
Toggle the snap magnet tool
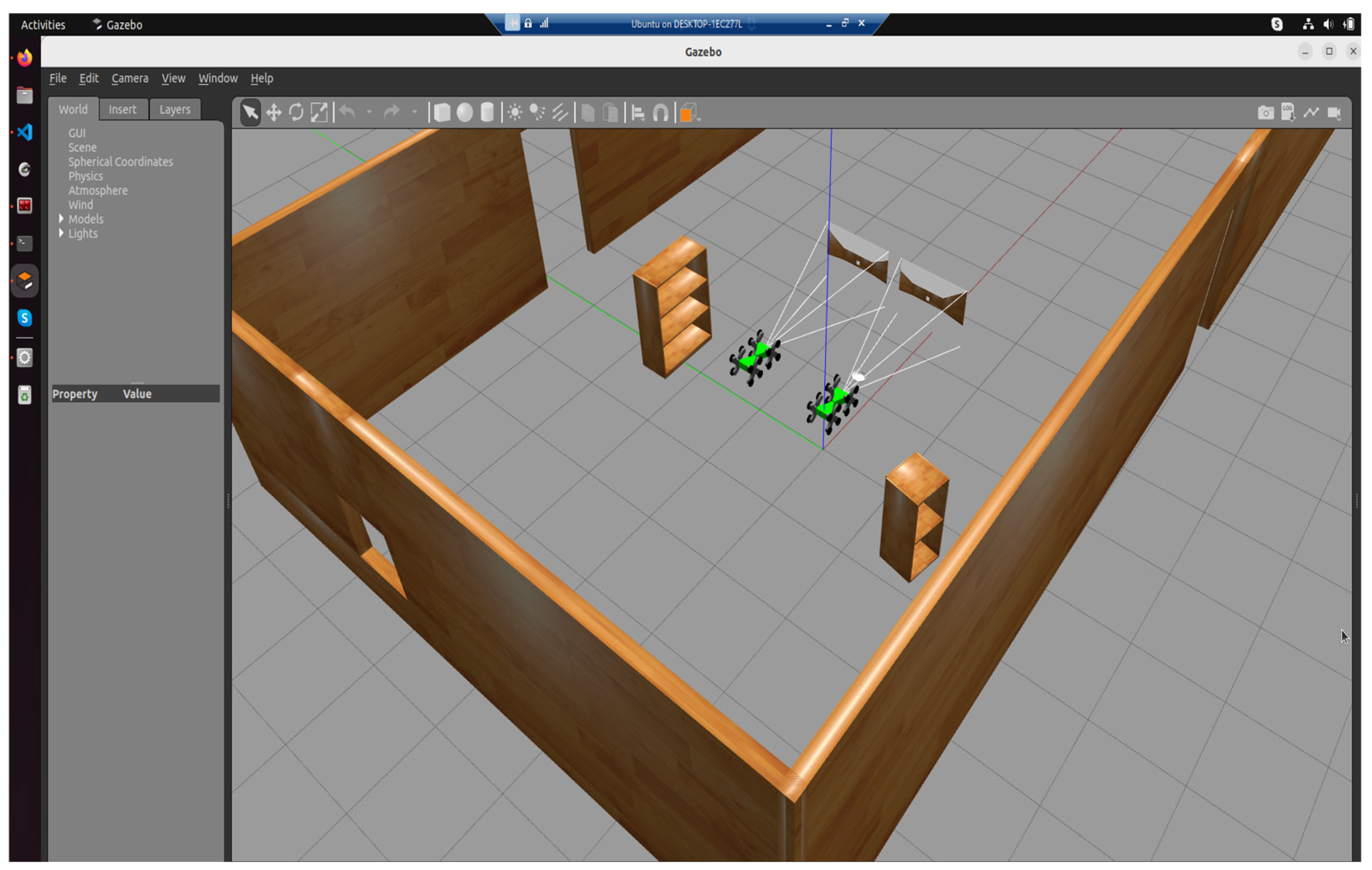click(x=660, y=113)
